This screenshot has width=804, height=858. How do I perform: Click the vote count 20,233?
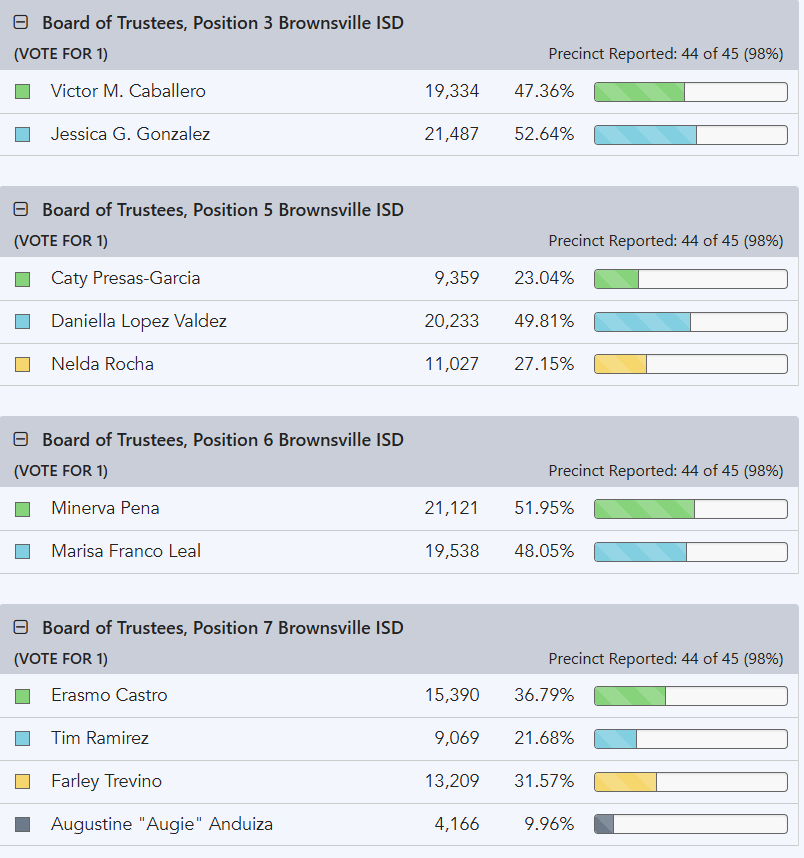(x=452, y=321)
